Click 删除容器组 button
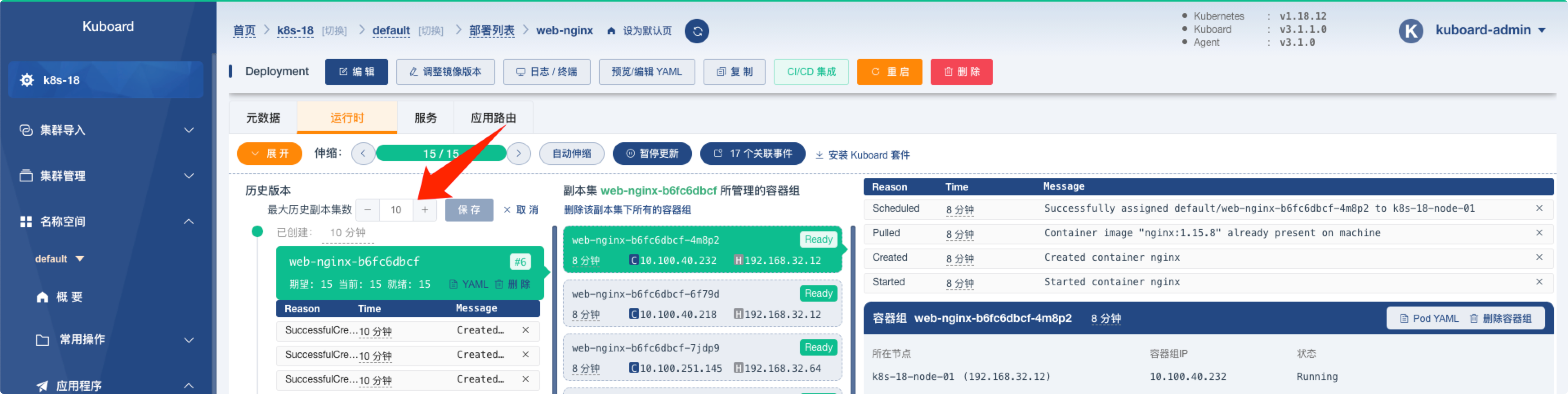 (x=1501, y=318)
